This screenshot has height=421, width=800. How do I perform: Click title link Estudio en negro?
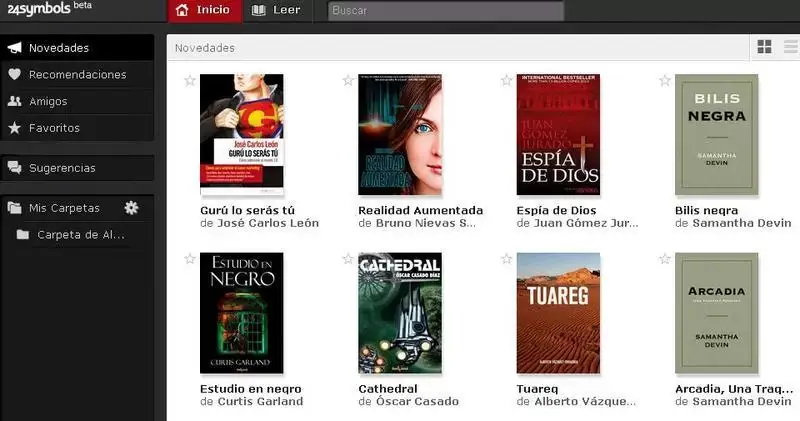[251, 389]
